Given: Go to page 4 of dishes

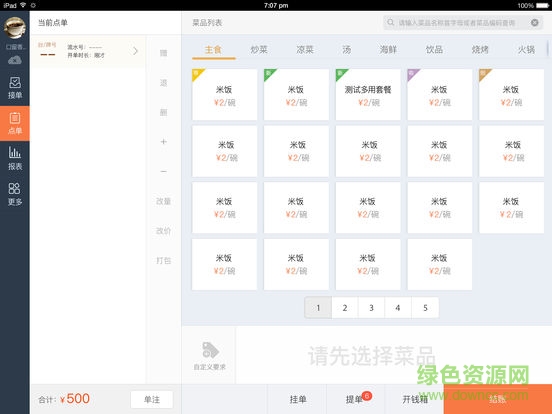Looking at the screenshot, I should point(398,308).
